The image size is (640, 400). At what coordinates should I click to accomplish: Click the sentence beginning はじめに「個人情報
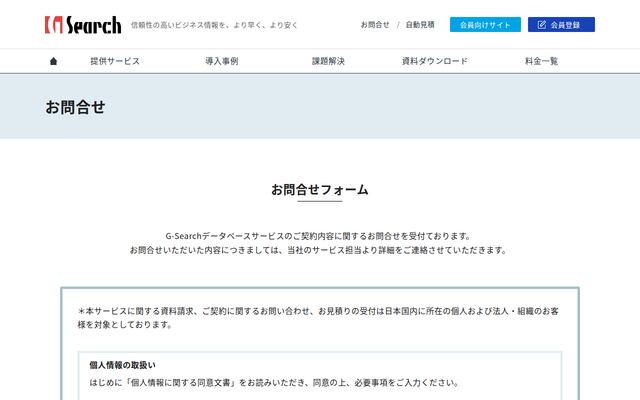pyautogui.click(x=274, y=382)
